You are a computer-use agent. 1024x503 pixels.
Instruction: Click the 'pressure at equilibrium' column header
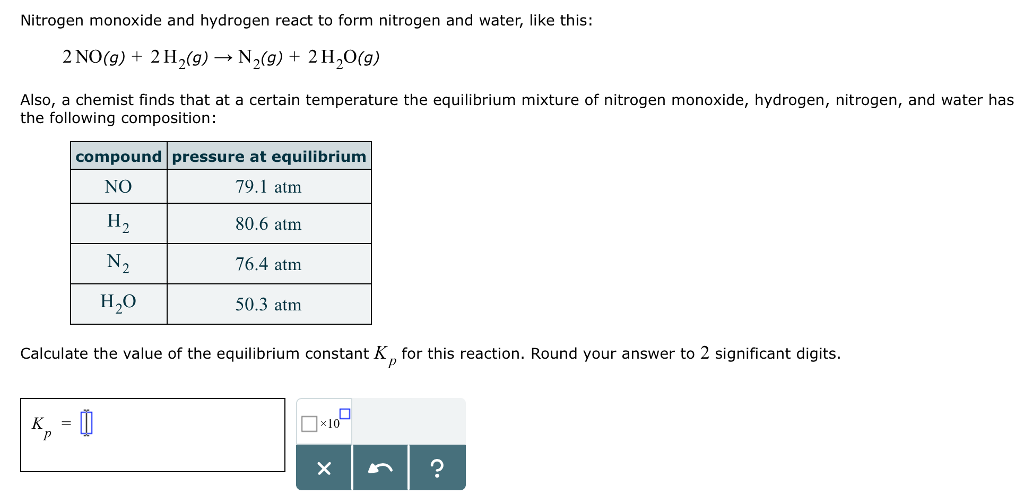coord(269,156)
